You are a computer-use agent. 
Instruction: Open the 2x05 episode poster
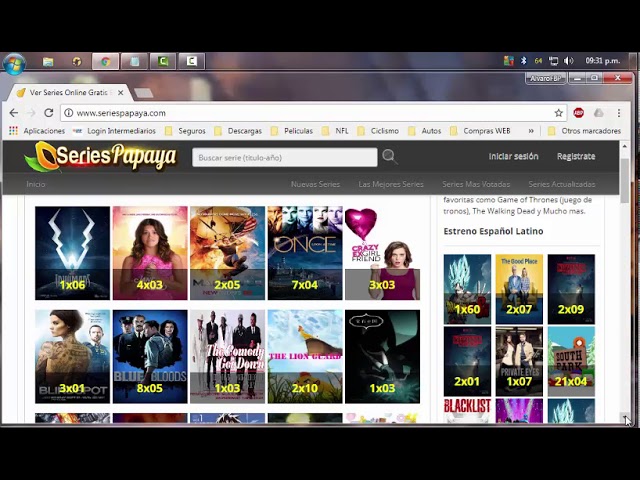[227, 253]
